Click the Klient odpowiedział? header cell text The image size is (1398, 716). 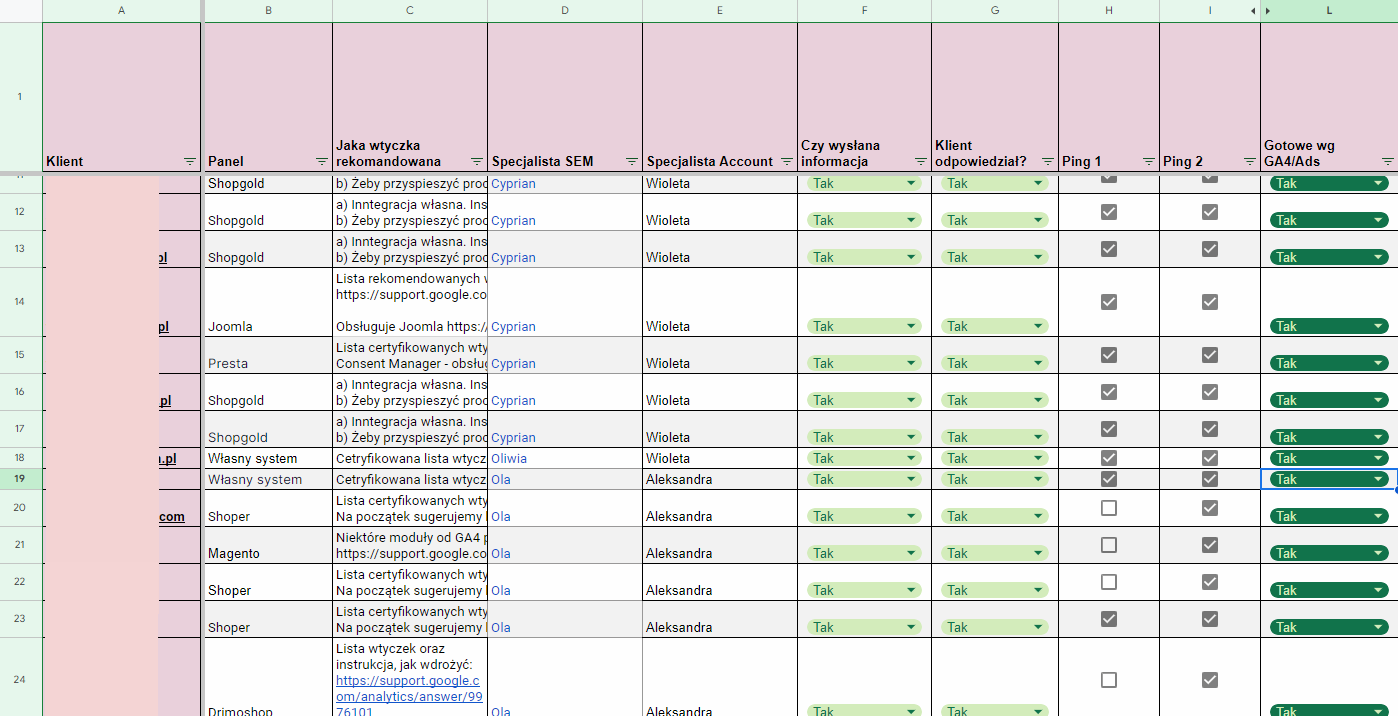click(981, 153)
